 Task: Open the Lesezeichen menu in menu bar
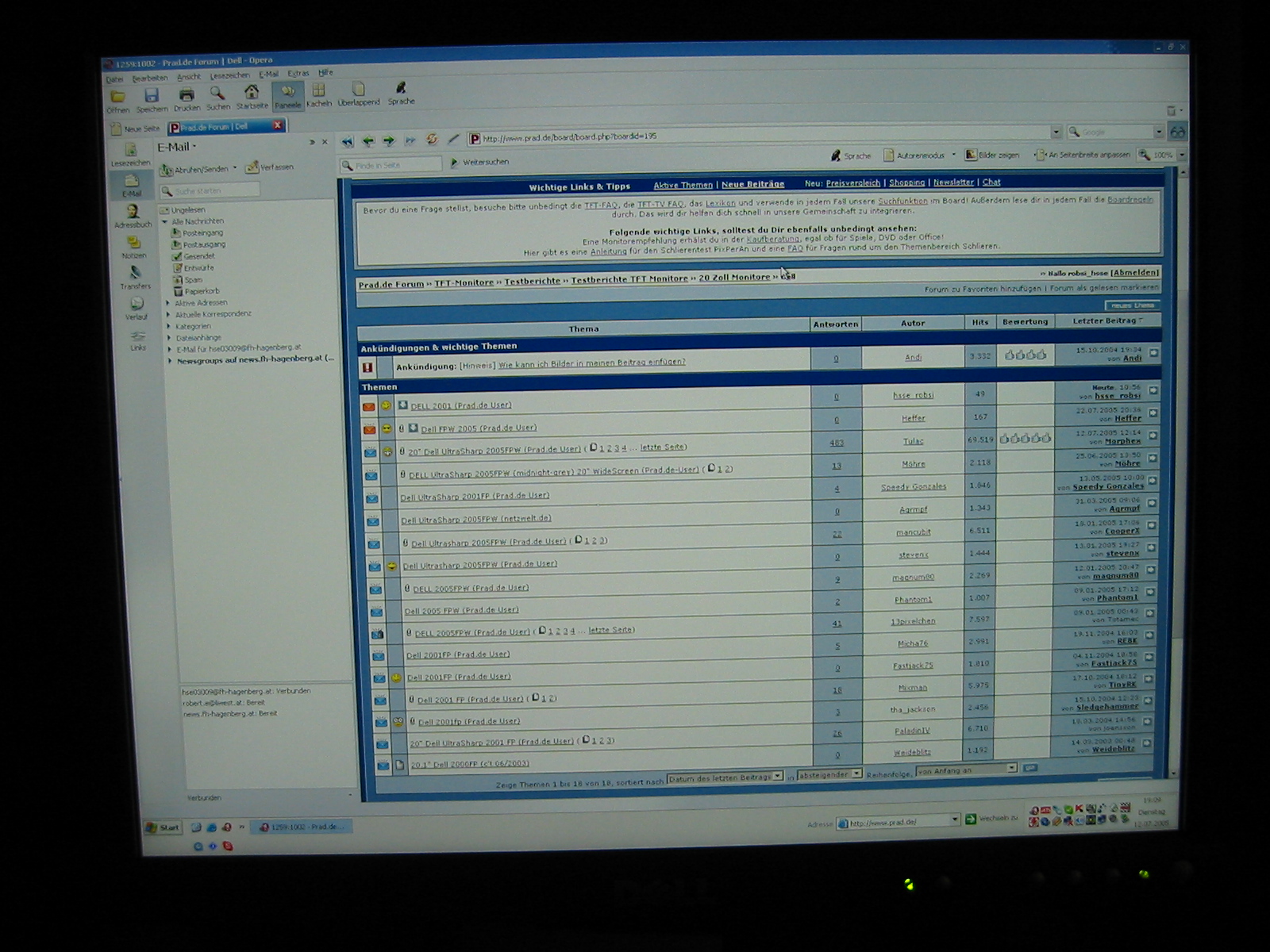pos(229,76)
